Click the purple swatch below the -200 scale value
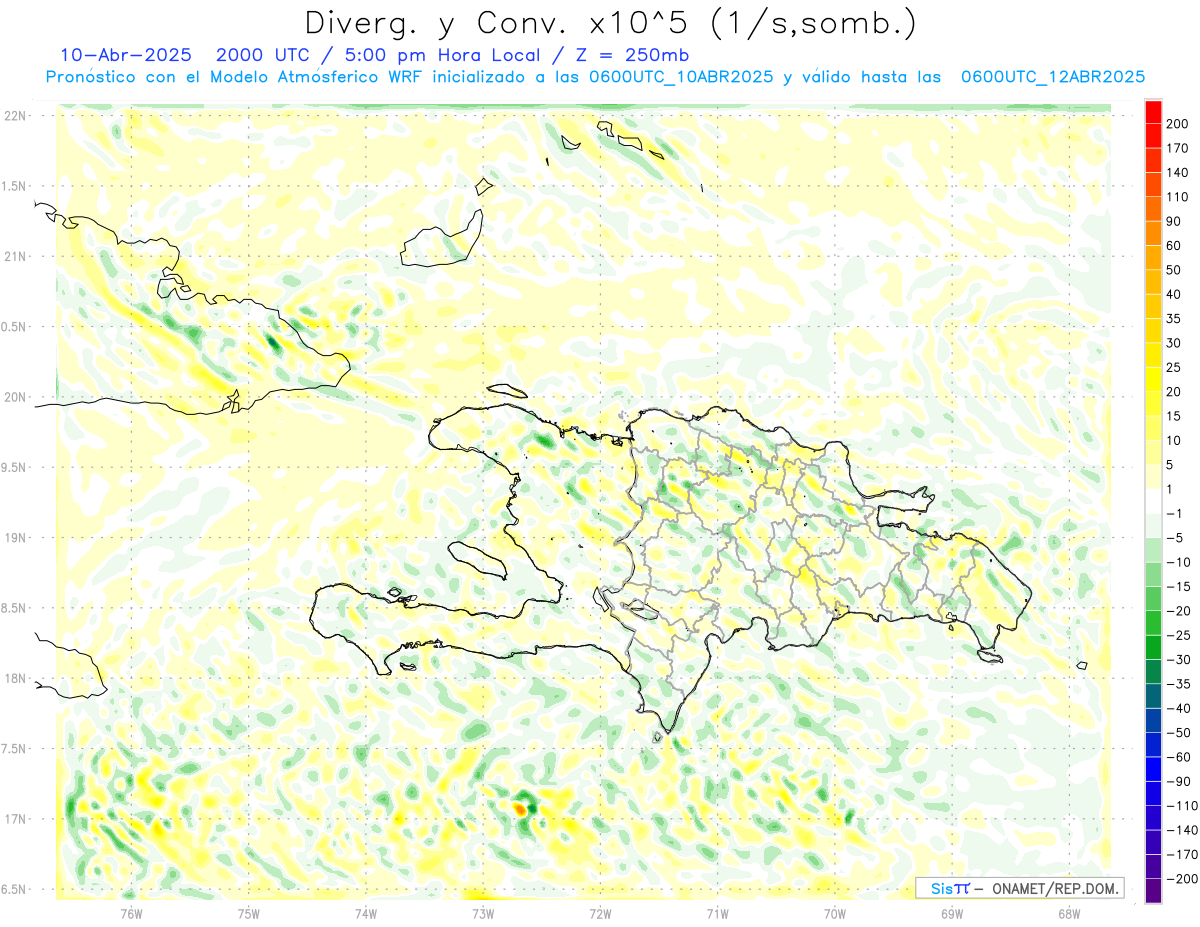This screenshot has height=927, width=1200. 1153,890
